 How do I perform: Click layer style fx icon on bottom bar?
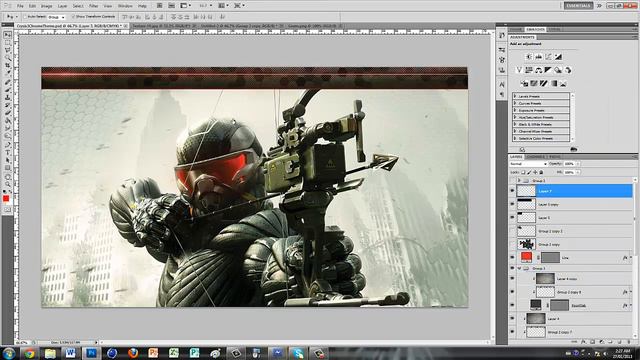pos(583,342)
